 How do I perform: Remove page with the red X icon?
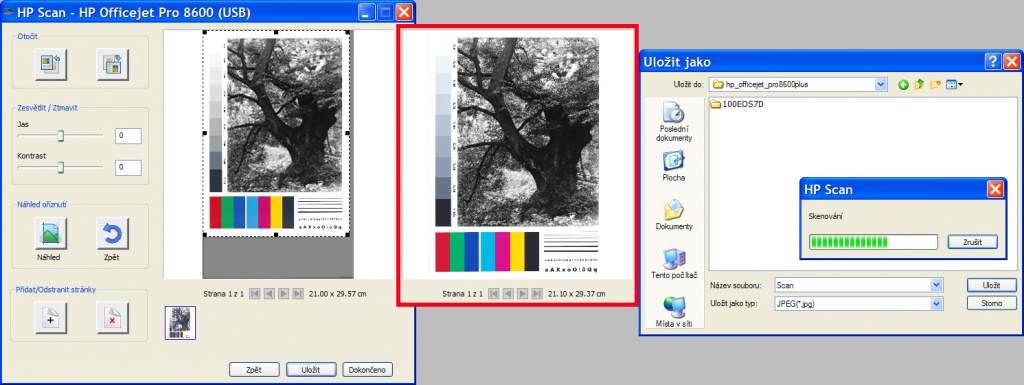pos(112,318)
